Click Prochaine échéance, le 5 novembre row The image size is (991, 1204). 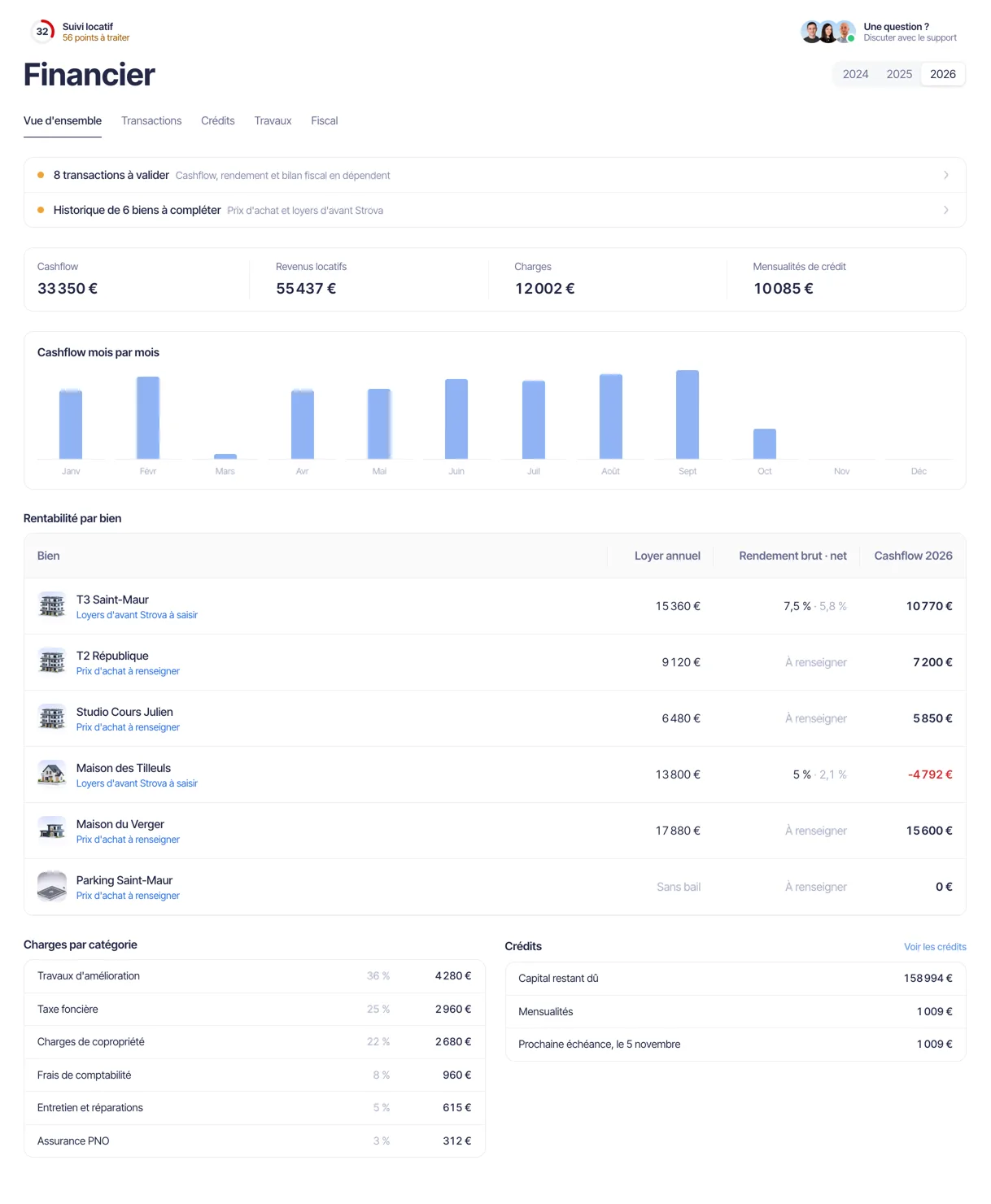coord(736,1045)
